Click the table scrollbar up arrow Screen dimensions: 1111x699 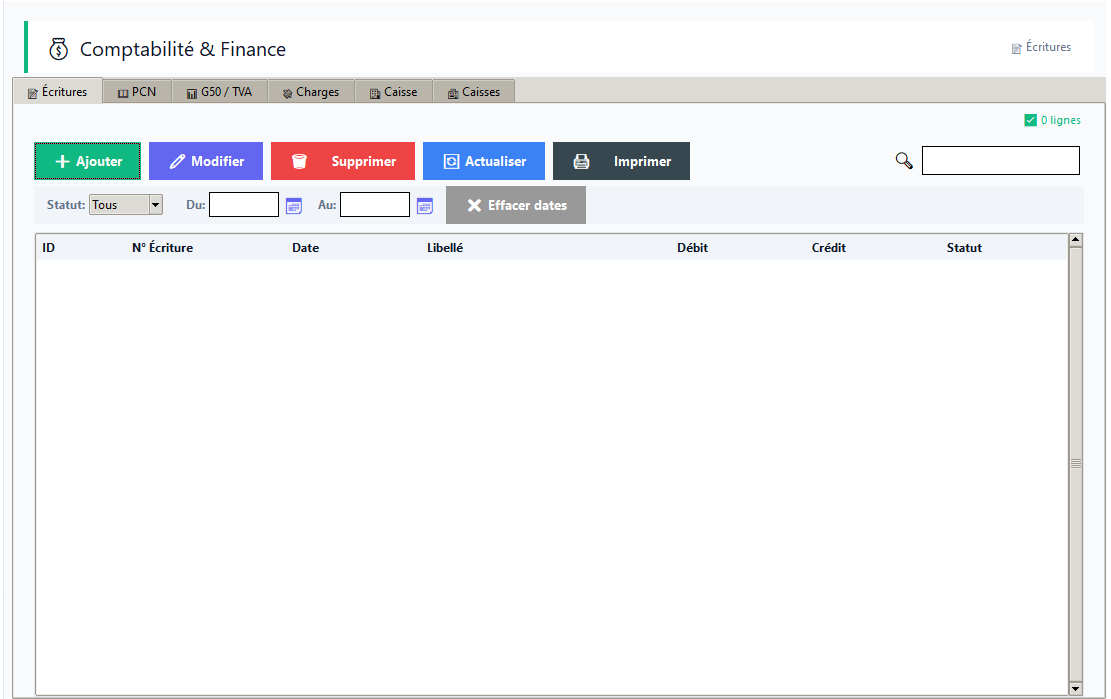click(x=1076, y=240)
